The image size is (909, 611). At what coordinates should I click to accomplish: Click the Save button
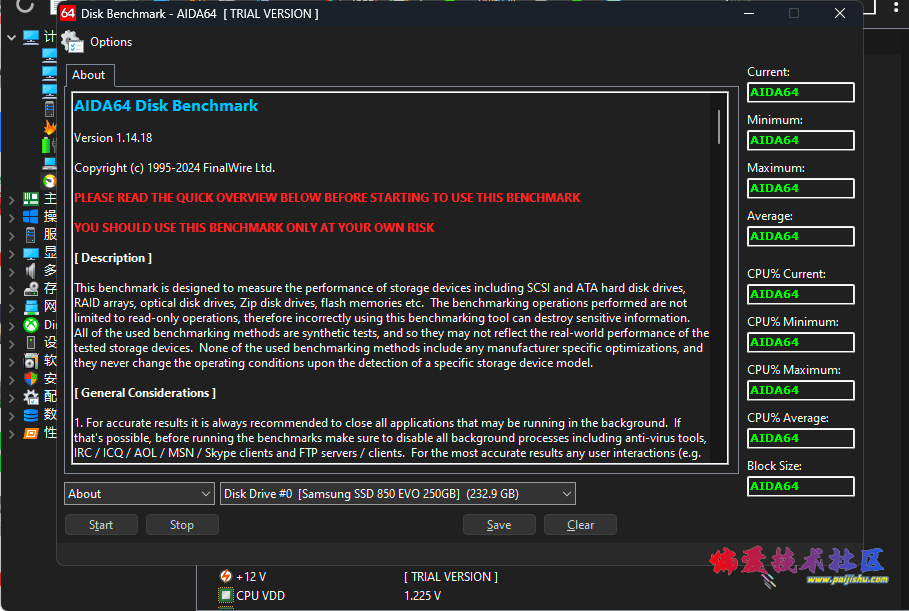(499, 525)
